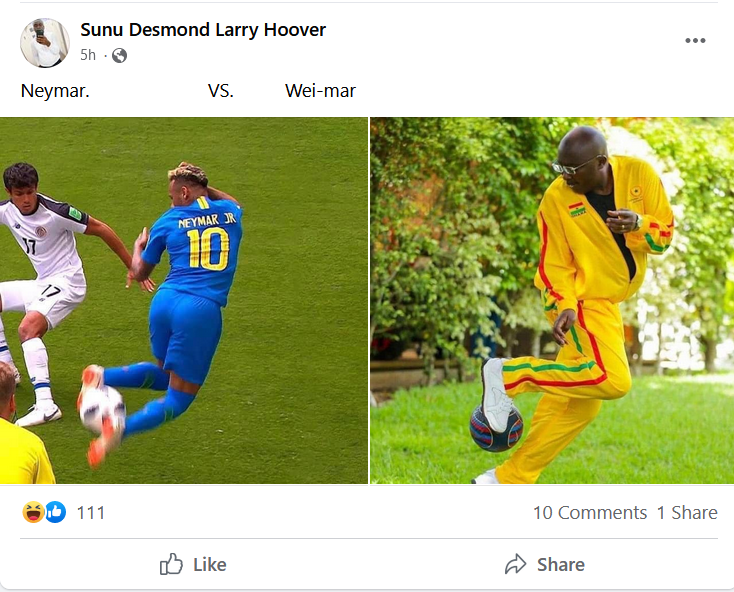Open Sunu Desmond's profile picture
This screenshot has width=734, height=592.
45,43
